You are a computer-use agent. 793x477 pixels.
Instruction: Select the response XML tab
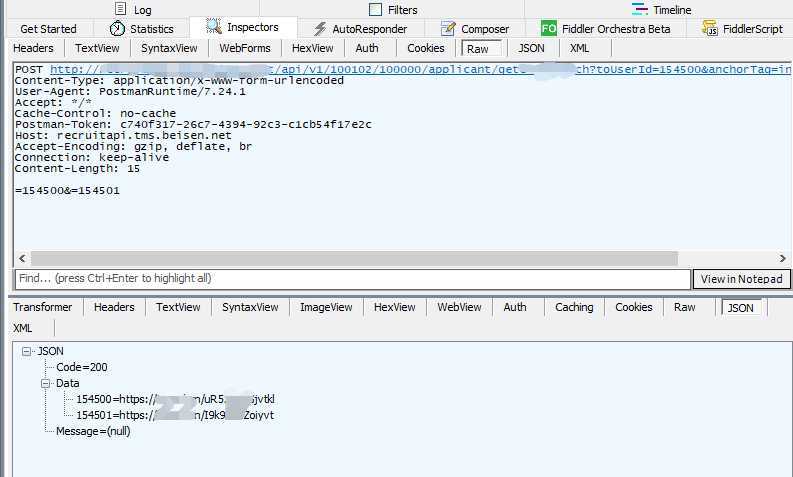23,328
